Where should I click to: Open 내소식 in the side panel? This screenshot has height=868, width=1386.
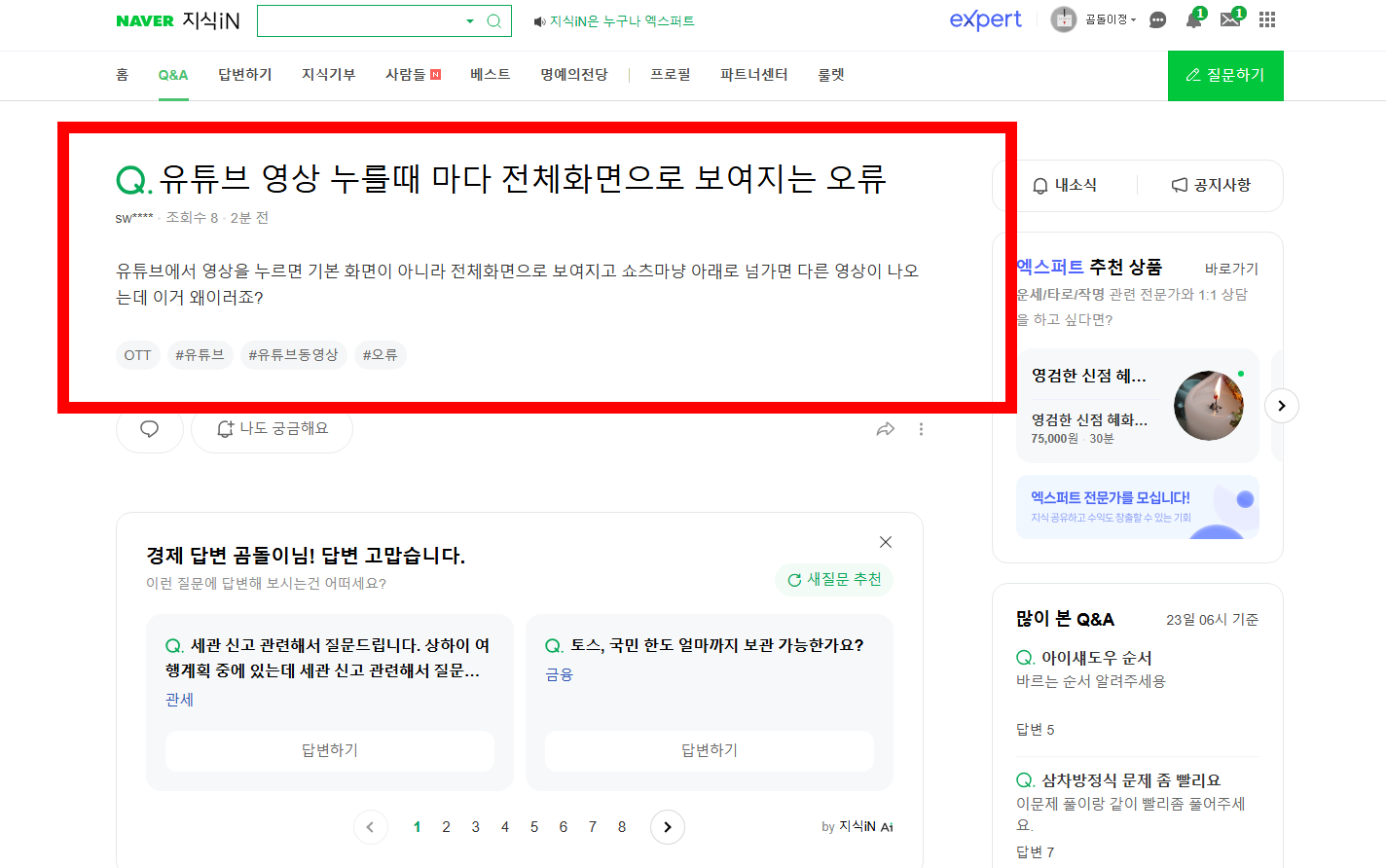[1065, 185]
